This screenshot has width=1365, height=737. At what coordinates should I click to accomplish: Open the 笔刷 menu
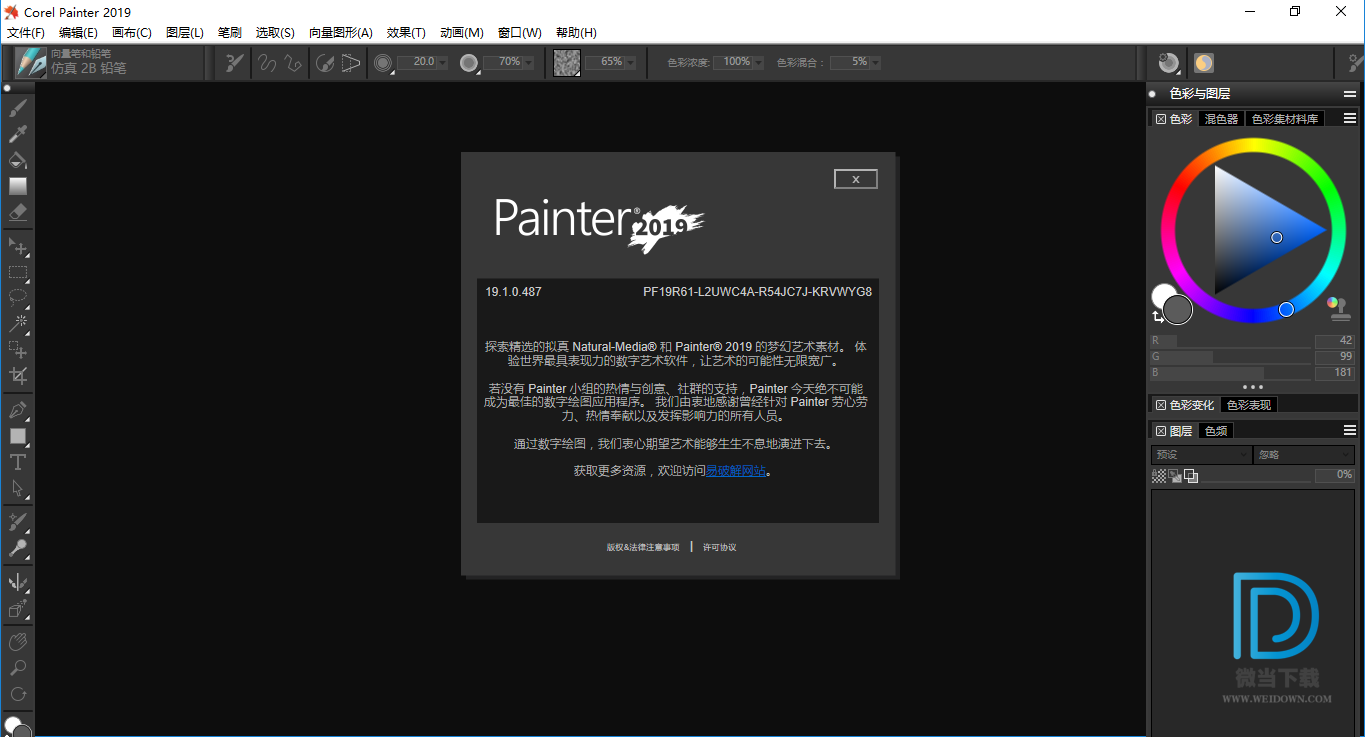[230, 33]
